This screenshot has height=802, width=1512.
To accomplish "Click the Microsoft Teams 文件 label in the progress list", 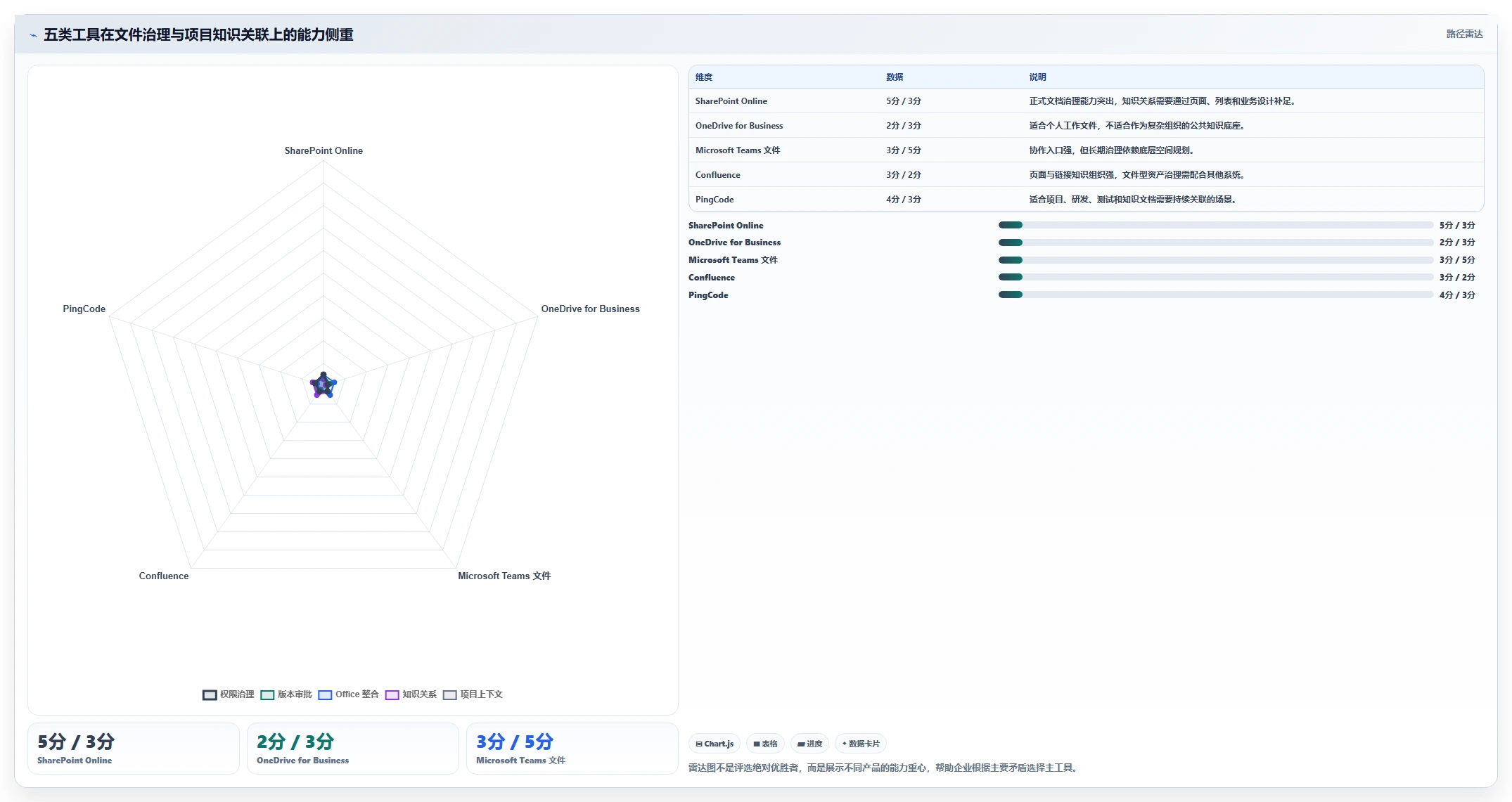I will pyautogui.click(x=733, y=260).
